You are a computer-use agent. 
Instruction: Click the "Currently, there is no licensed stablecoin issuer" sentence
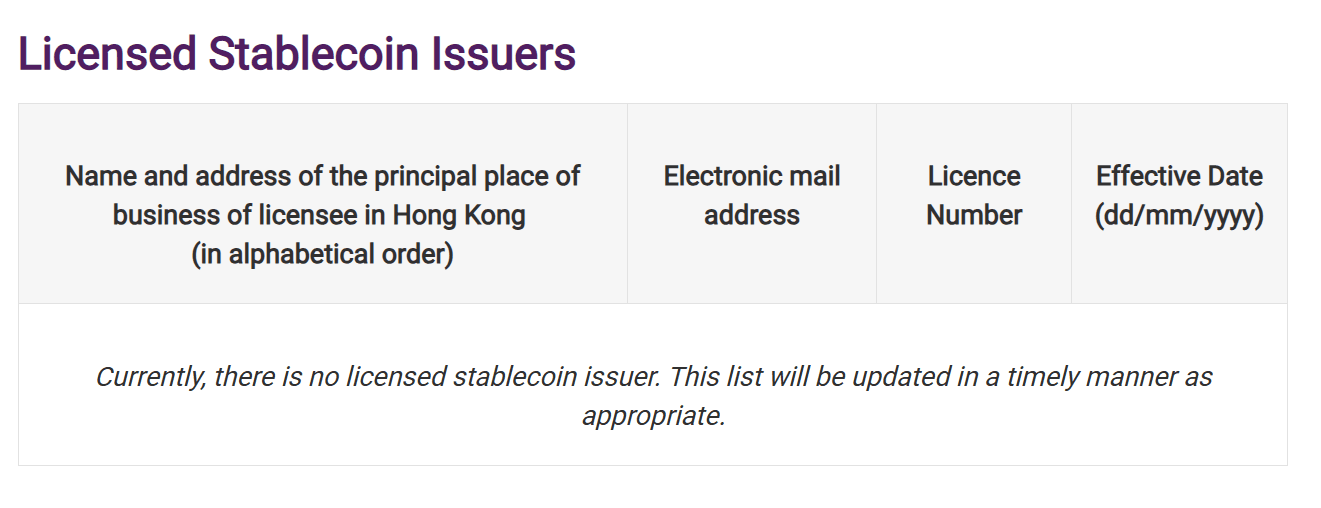click(x=378, y=377)
